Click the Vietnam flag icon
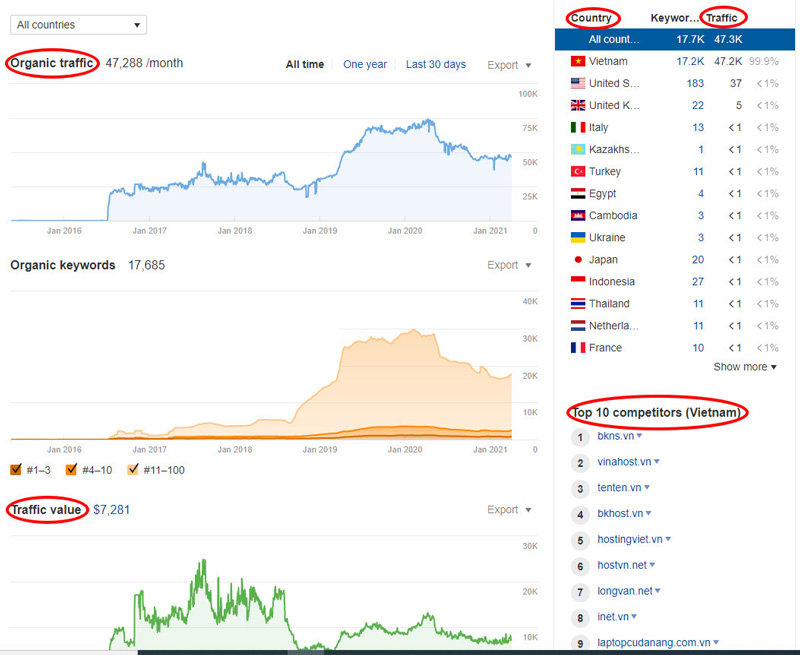 click(x=578, y=61)
